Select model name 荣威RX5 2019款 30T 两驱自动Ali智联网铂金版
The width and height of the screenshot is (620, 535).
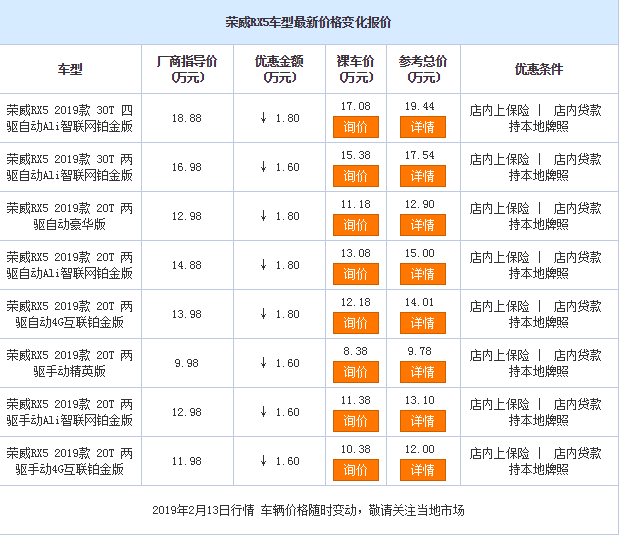pos(70,167)
